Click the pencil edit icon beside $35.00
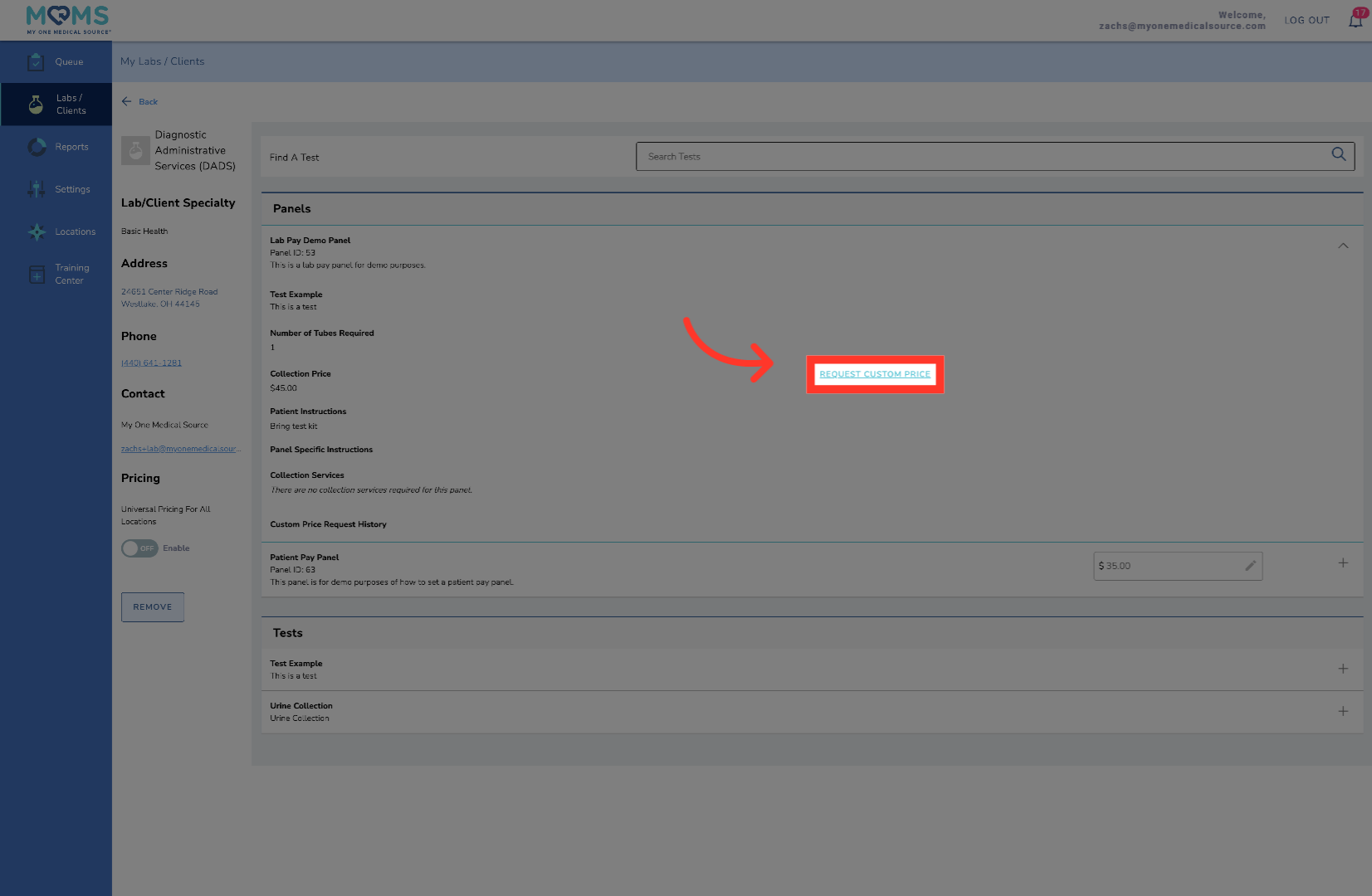Viewport: 1372px width, 896px height. tap(1250, 566)
